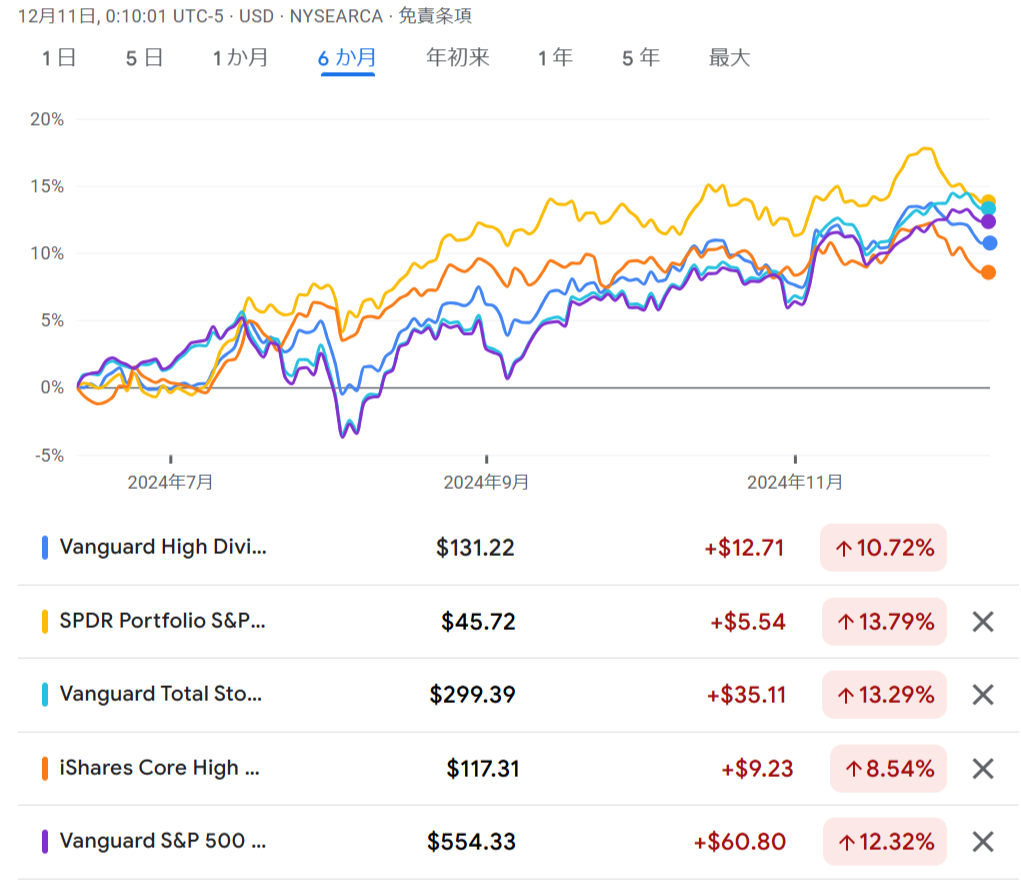Click the -5% y-axis label
1021x890 pixels.
(49, 456)
